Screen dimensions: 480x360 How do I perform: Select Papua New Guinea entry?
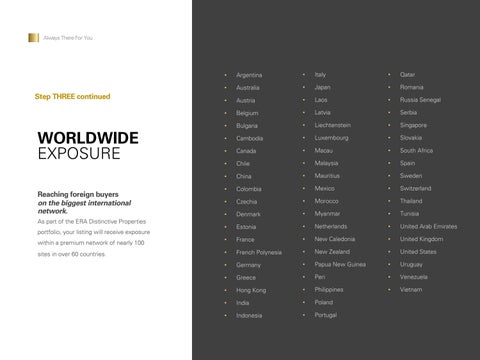click(x=340, y=264)
